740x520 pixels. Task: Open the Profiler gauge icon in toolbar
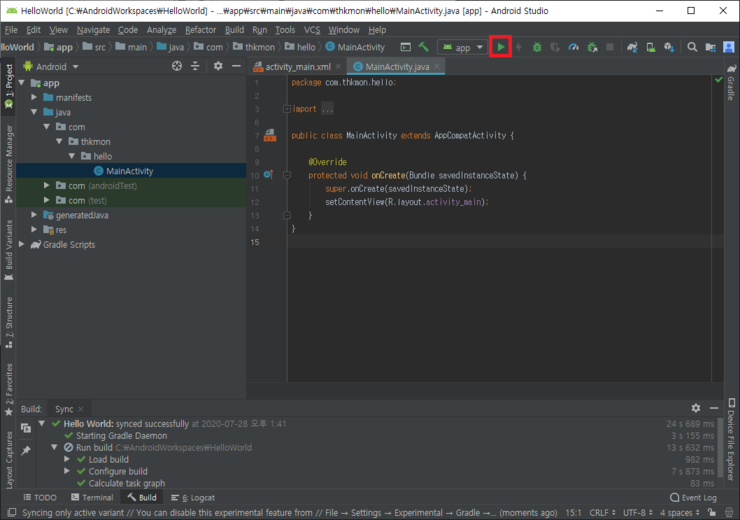pyautogui.click(x=573, y=47)
